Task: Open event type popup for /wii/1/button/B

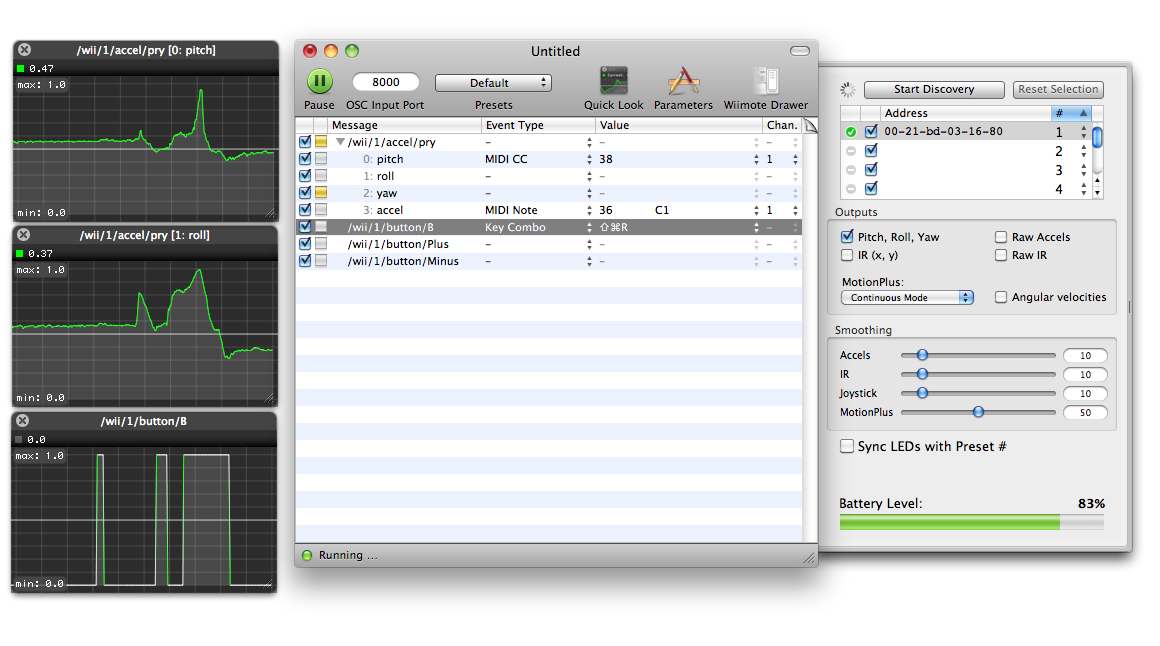Action: 590,227
